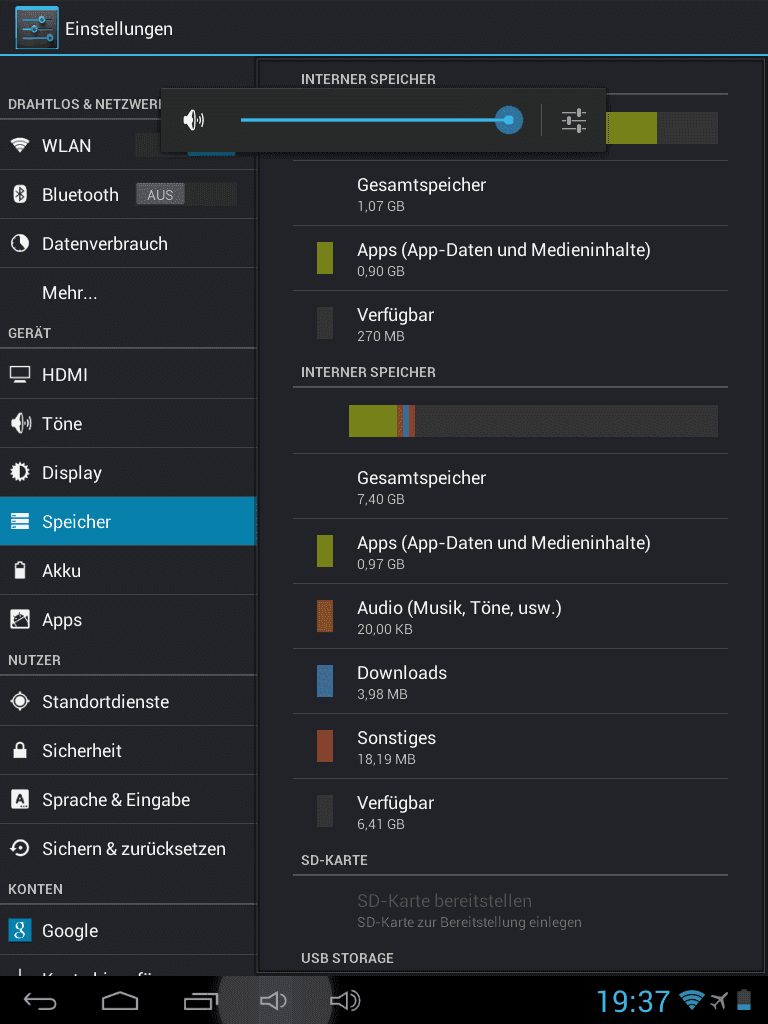
Task: Click the volume slider handle
Action: pyautogui.click(x=509, y=120)
